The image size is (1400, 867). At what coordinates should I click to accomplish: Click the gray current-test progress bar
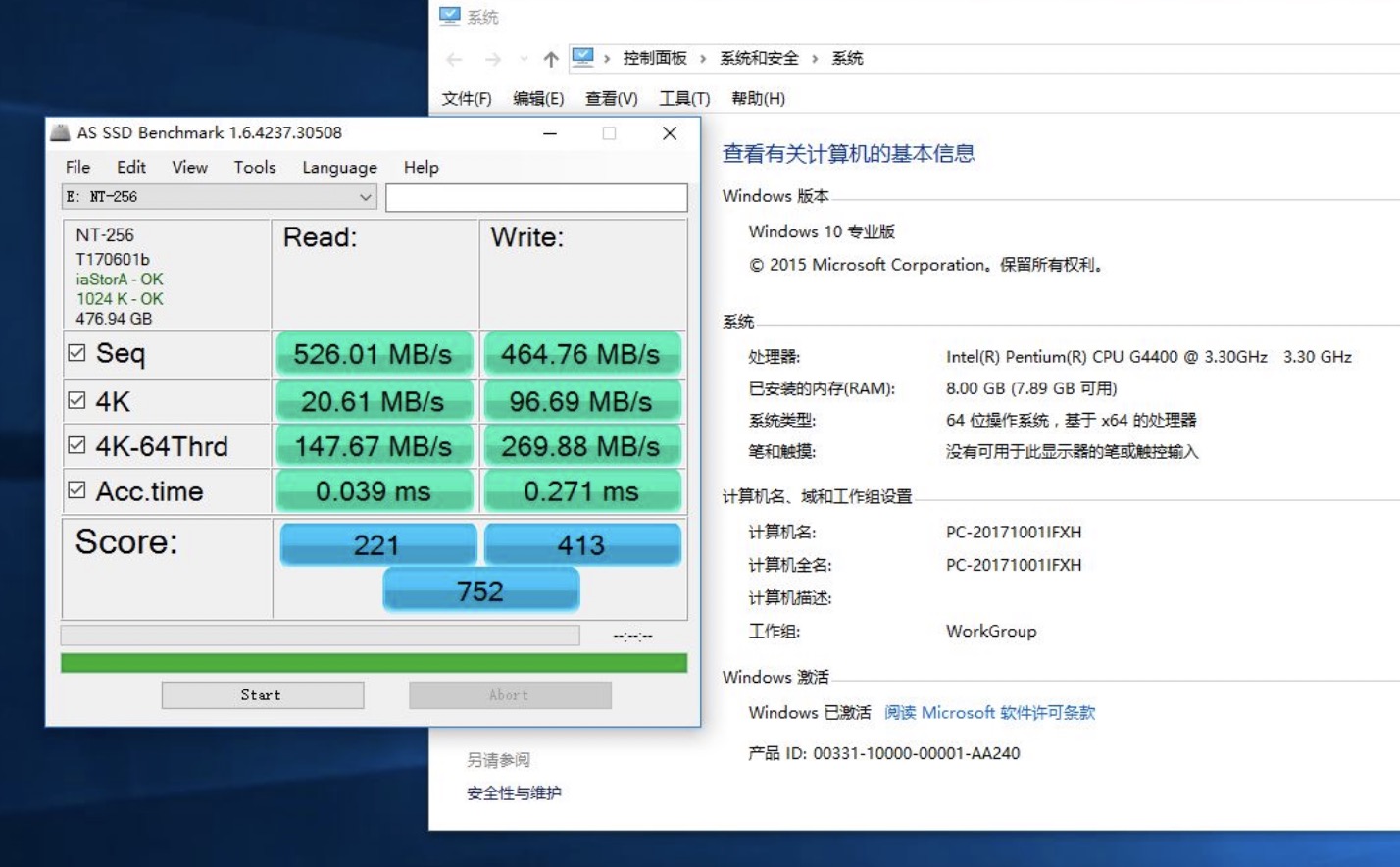click(x=320, y=635)
